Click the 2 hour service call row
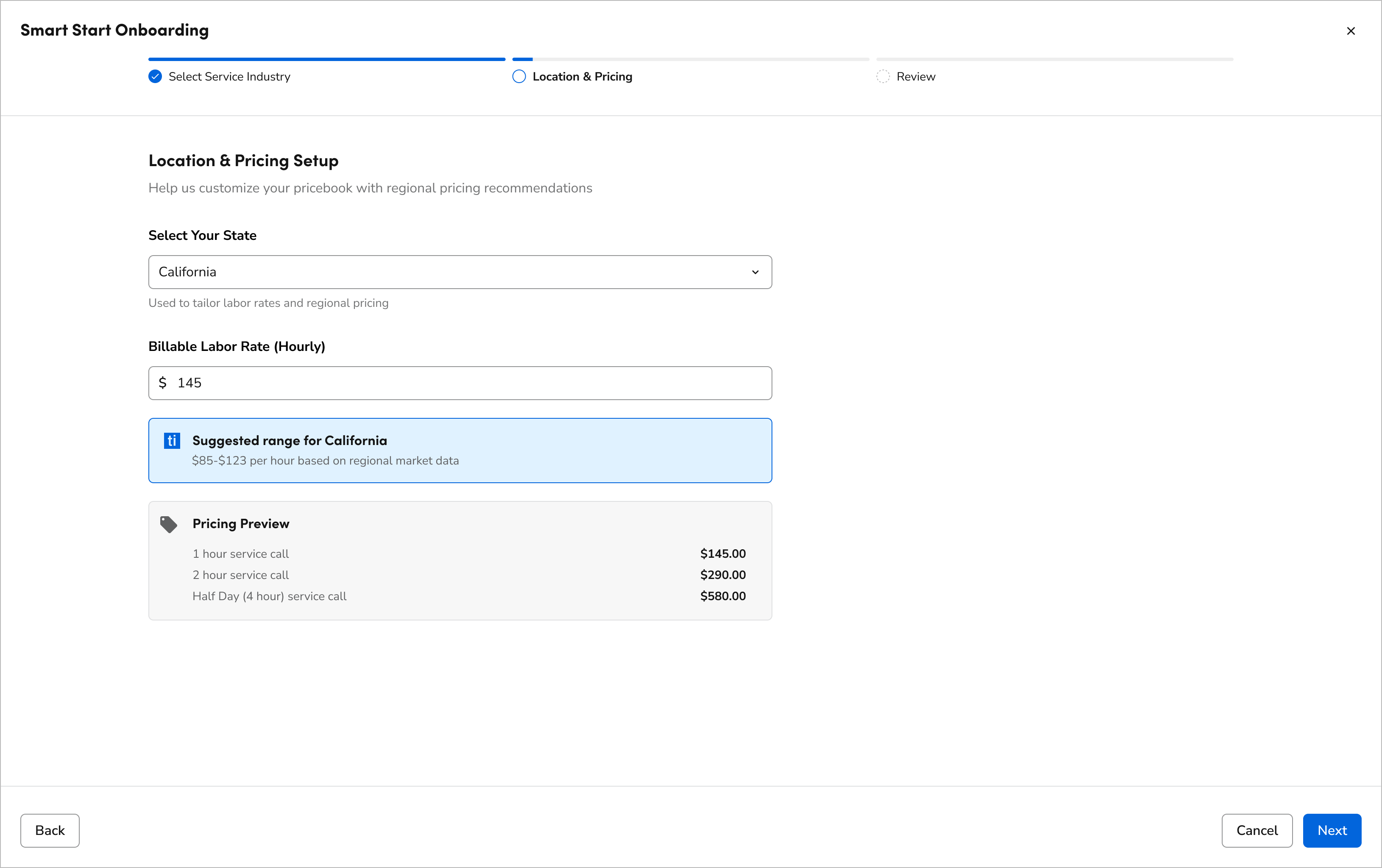This screenshot has height=868, width=1382. pyautogui.click(x=469, y=575)
